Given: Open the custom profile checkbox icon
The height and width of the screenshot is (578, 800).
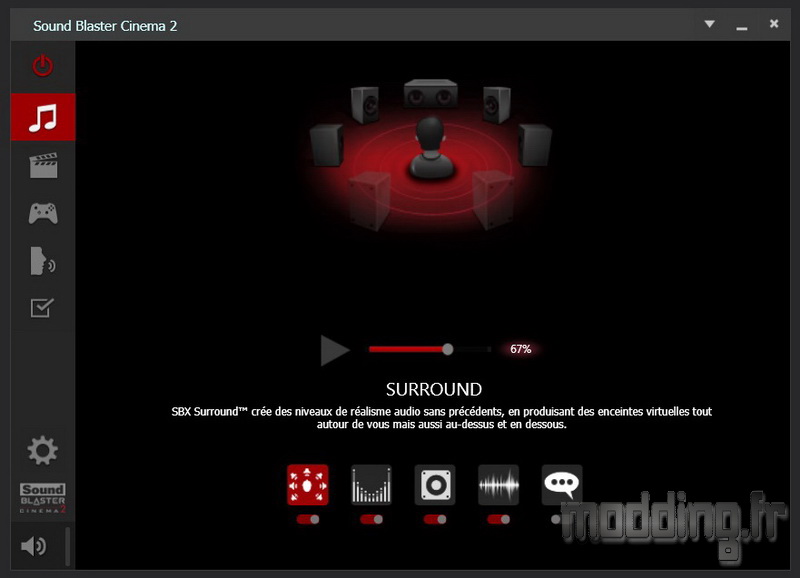Looking at the screenshot, I should click(42, 308).
